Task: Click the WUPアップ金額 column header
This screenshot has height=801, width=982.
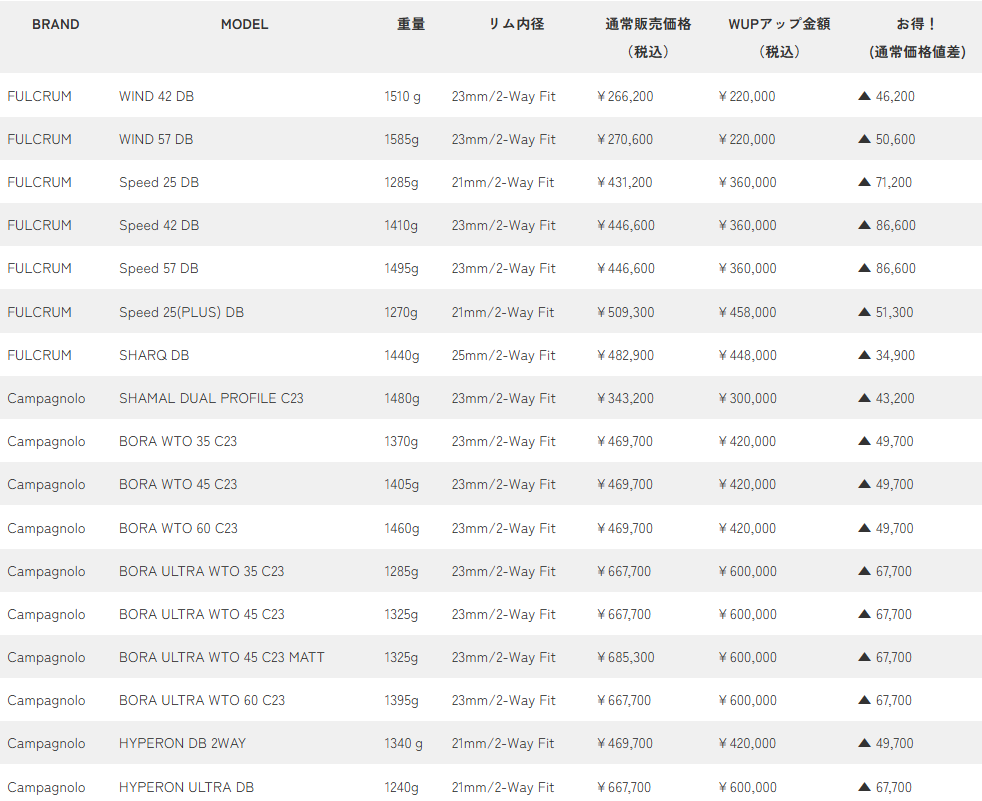Action: [x=779, y=24]
